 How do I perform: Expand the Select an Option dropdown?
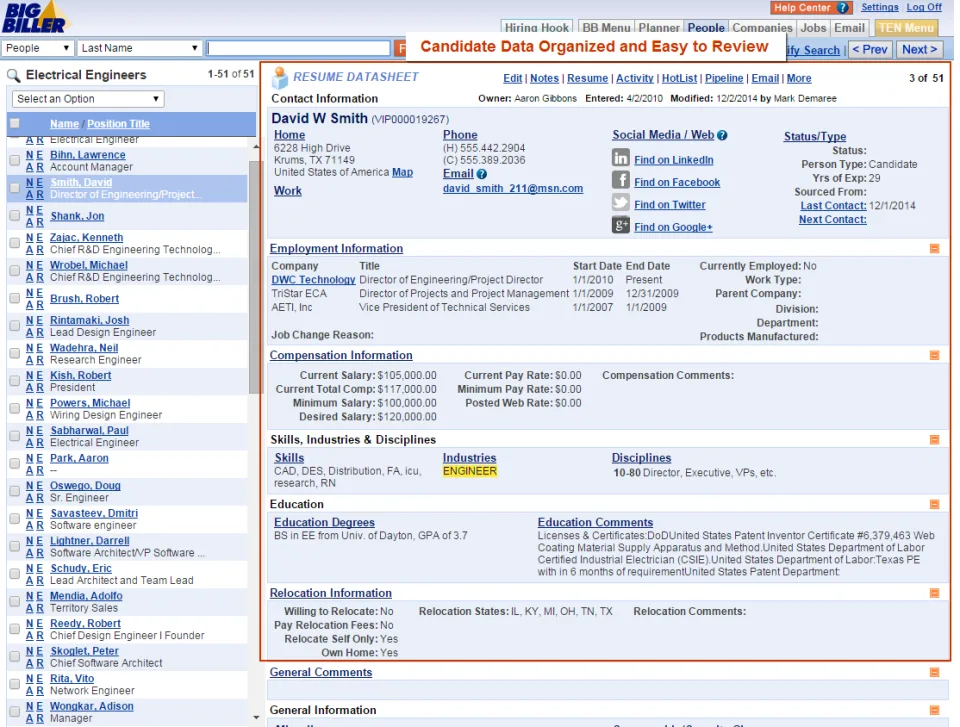point(88,99)
